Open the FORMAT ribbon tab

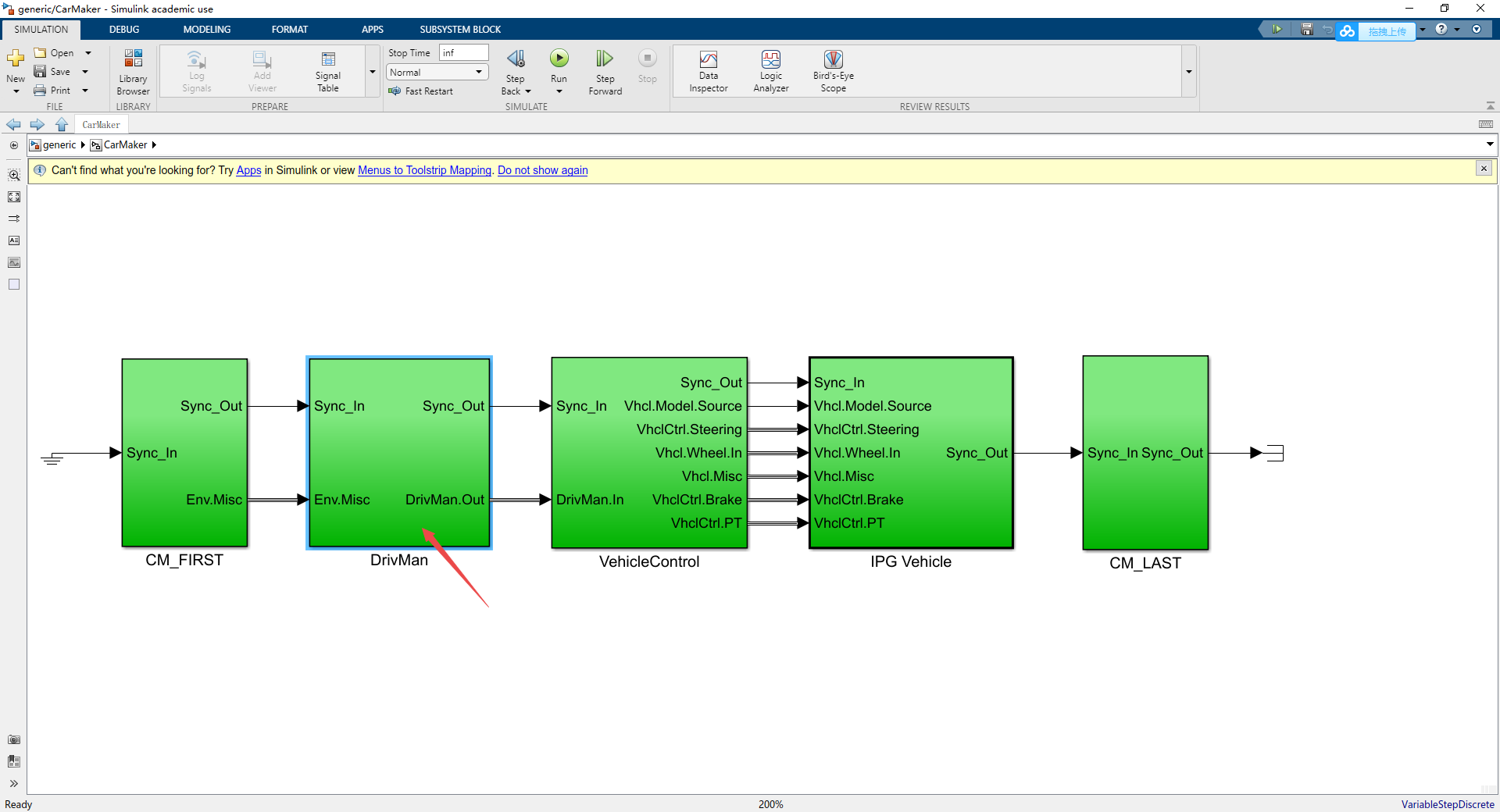(290, 29)
